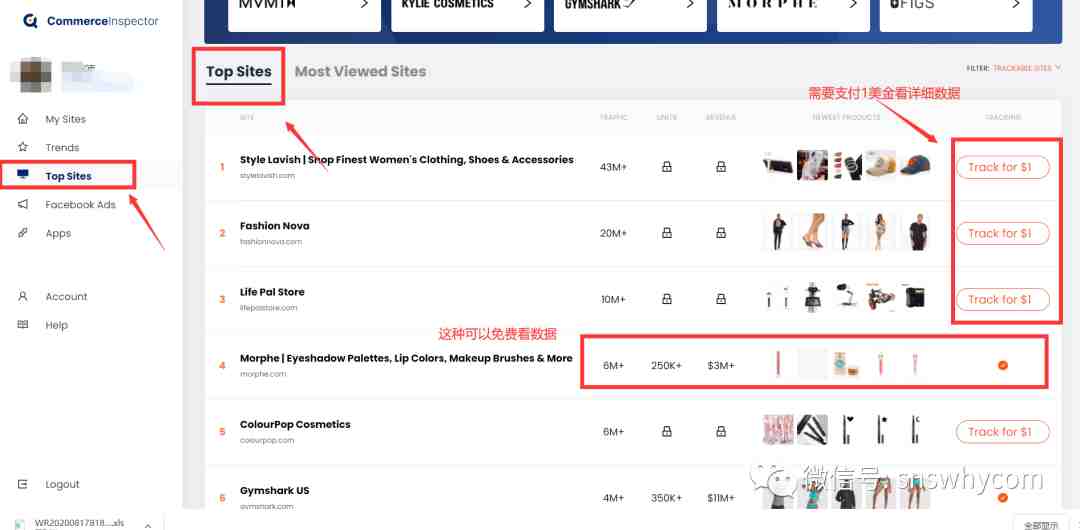
Task: Click Track for $1 for Life Pal Store
Action: coord(1002,299)
